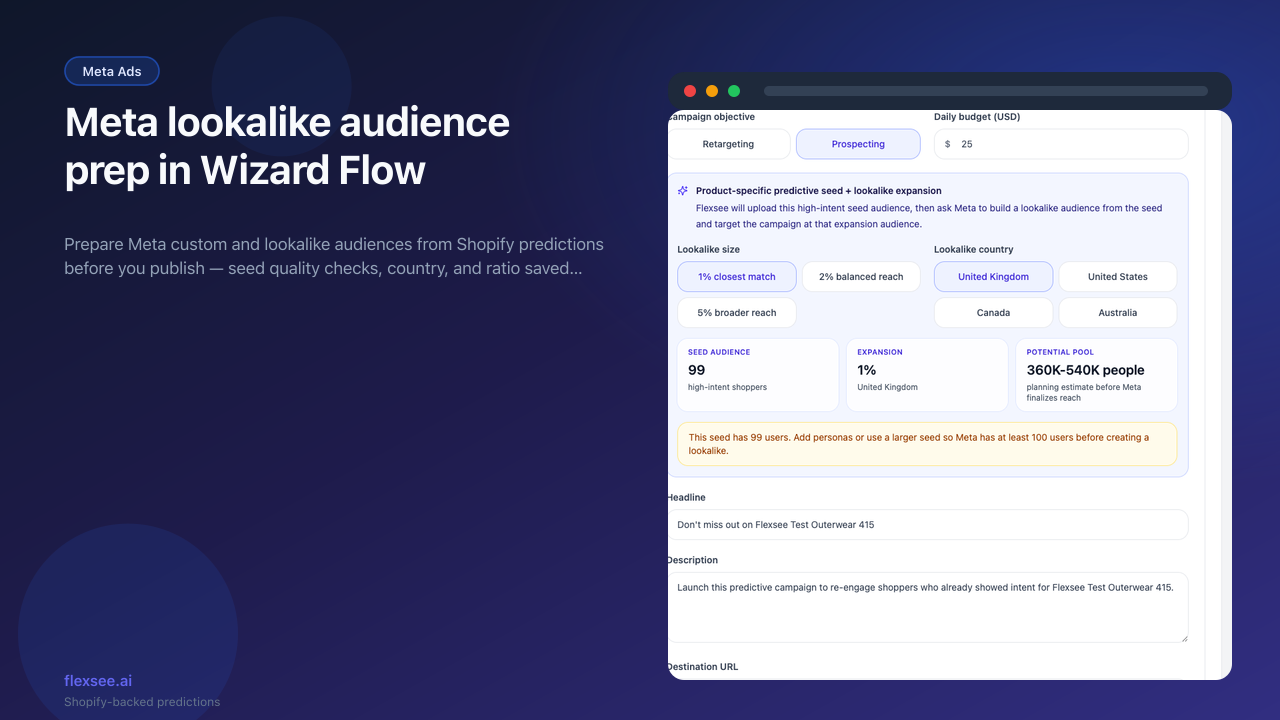Click the Headline text field

tap(928, 525)
